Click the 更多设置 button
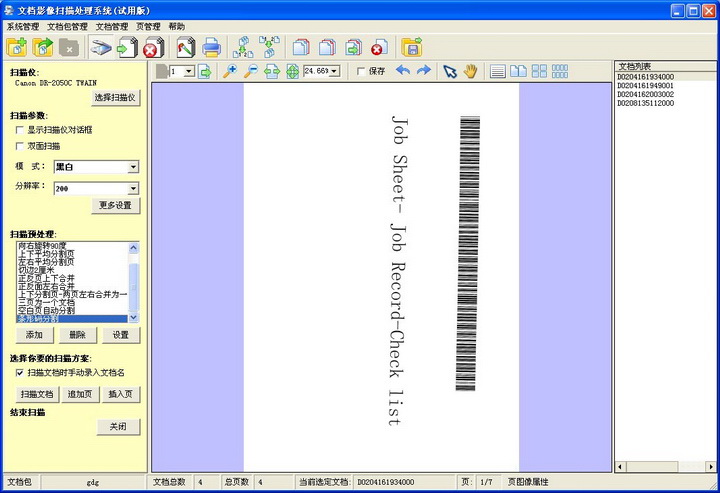The width and height of the screenshot is (720, 493). coord(115,206)
